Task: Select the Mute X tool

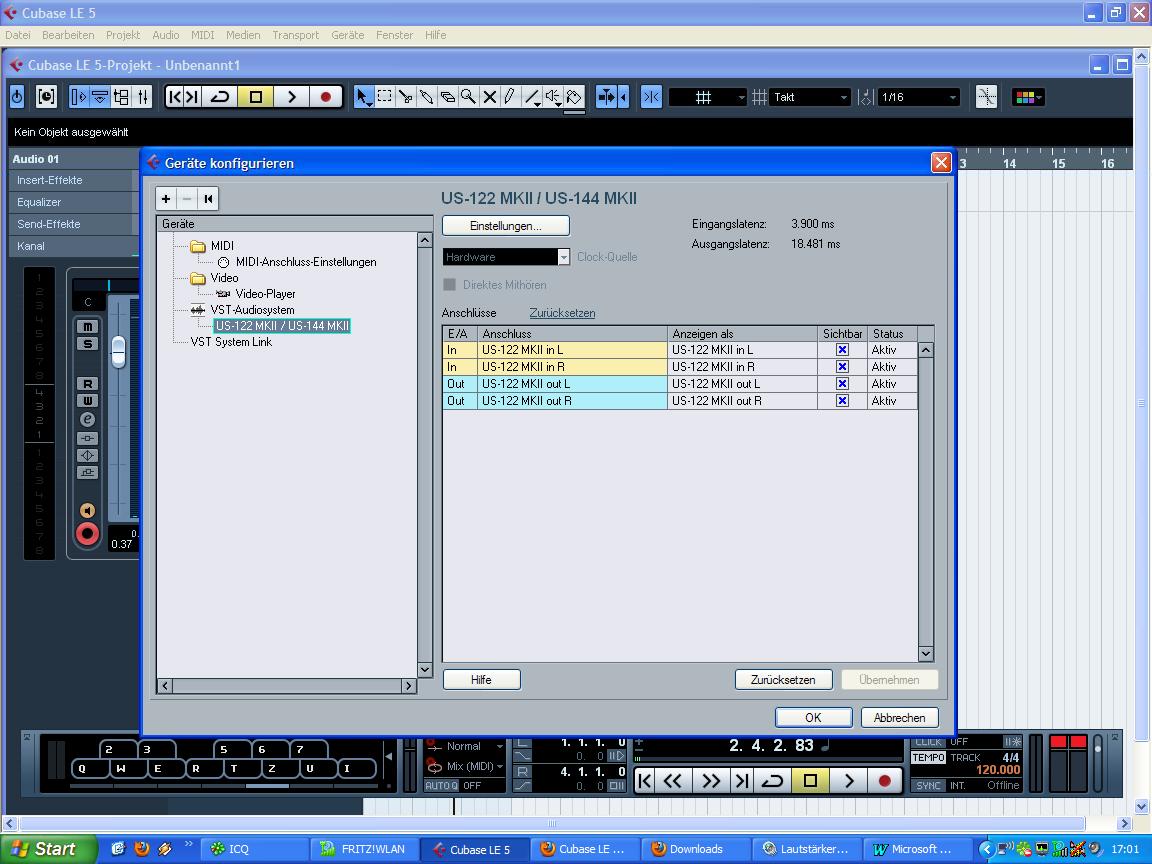Action: click(x=489, y=97)
